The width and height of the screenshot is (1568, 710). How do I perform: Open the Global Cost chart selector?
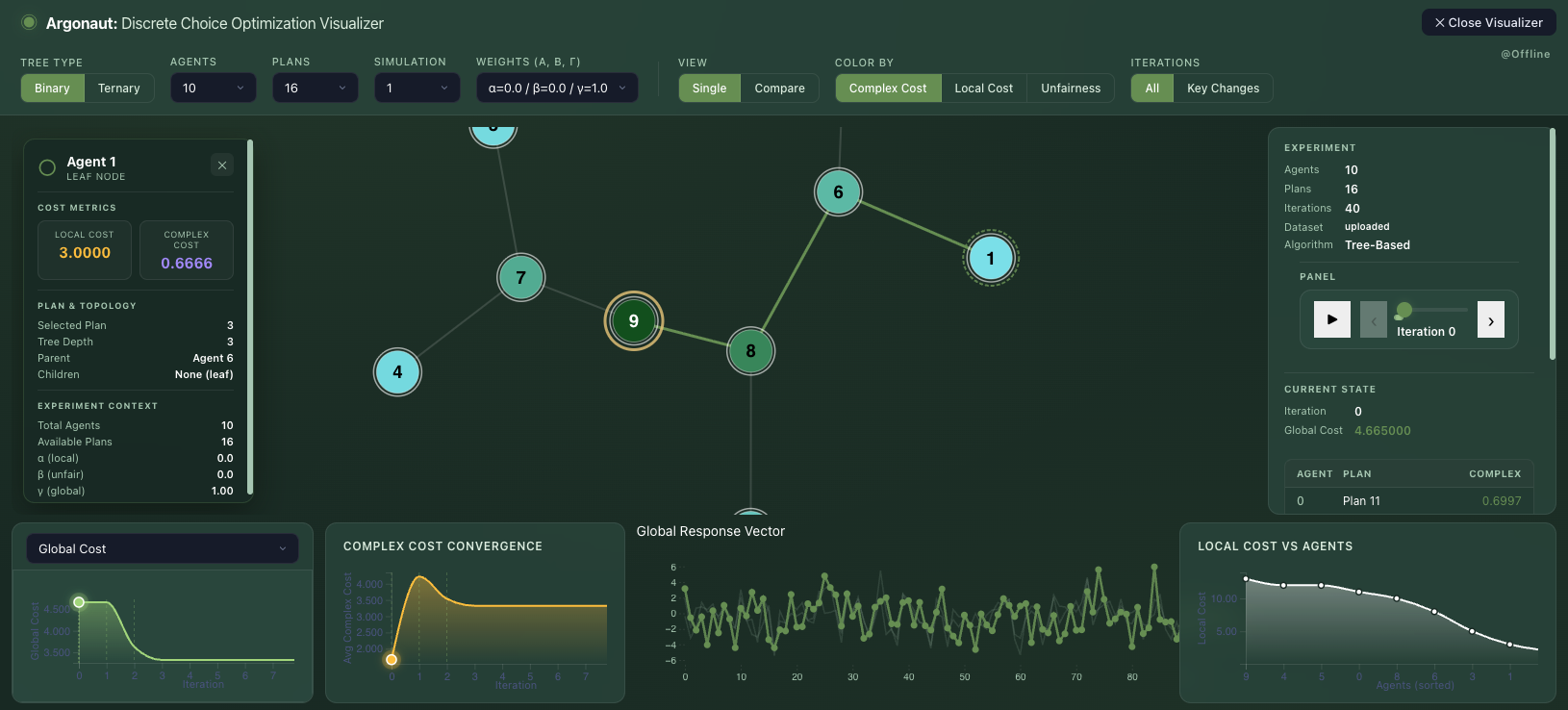click(163, 548)
